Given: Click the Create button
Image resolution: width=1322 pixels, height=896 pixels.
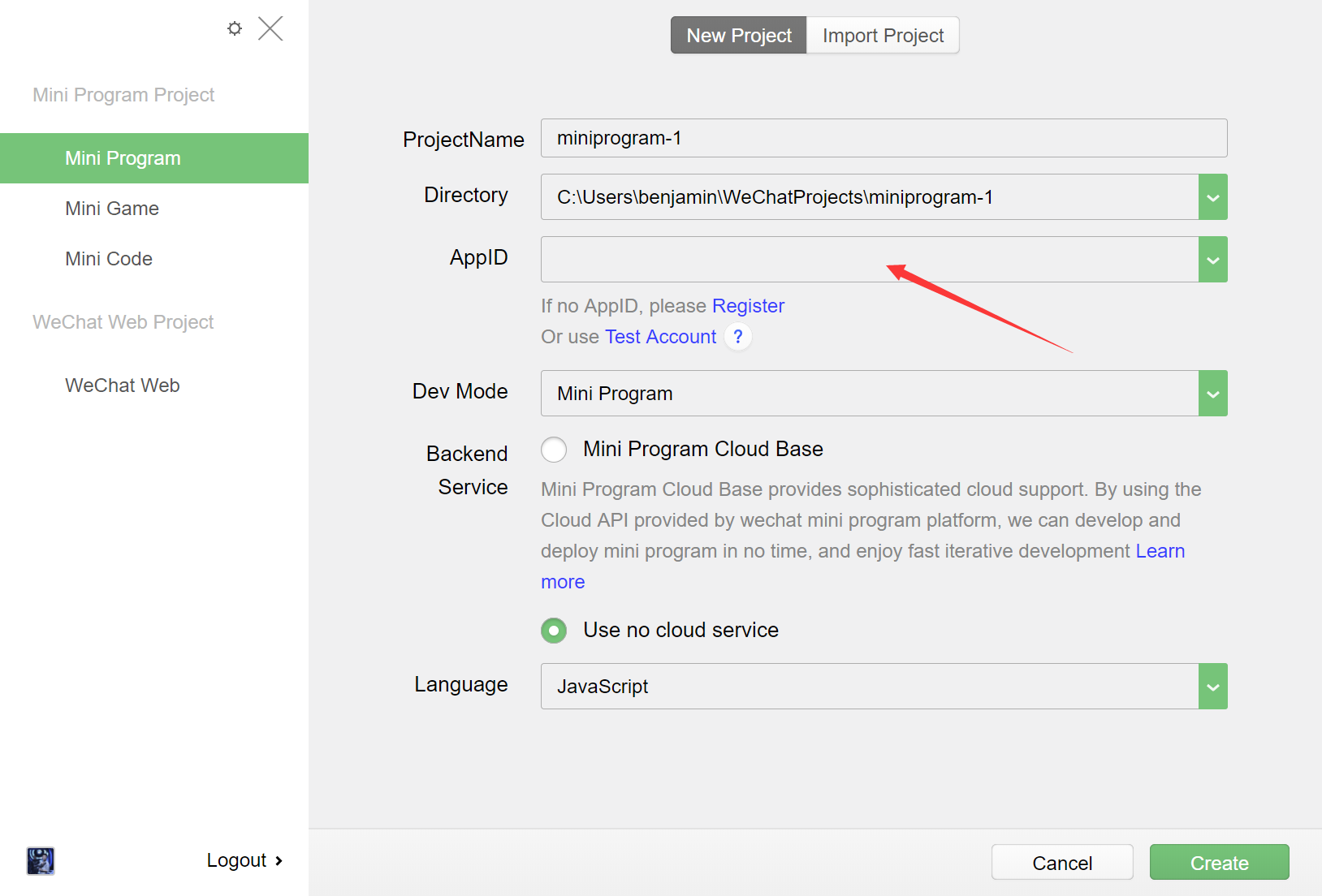Looking at the screenshot, I should tap(1219, 863).
